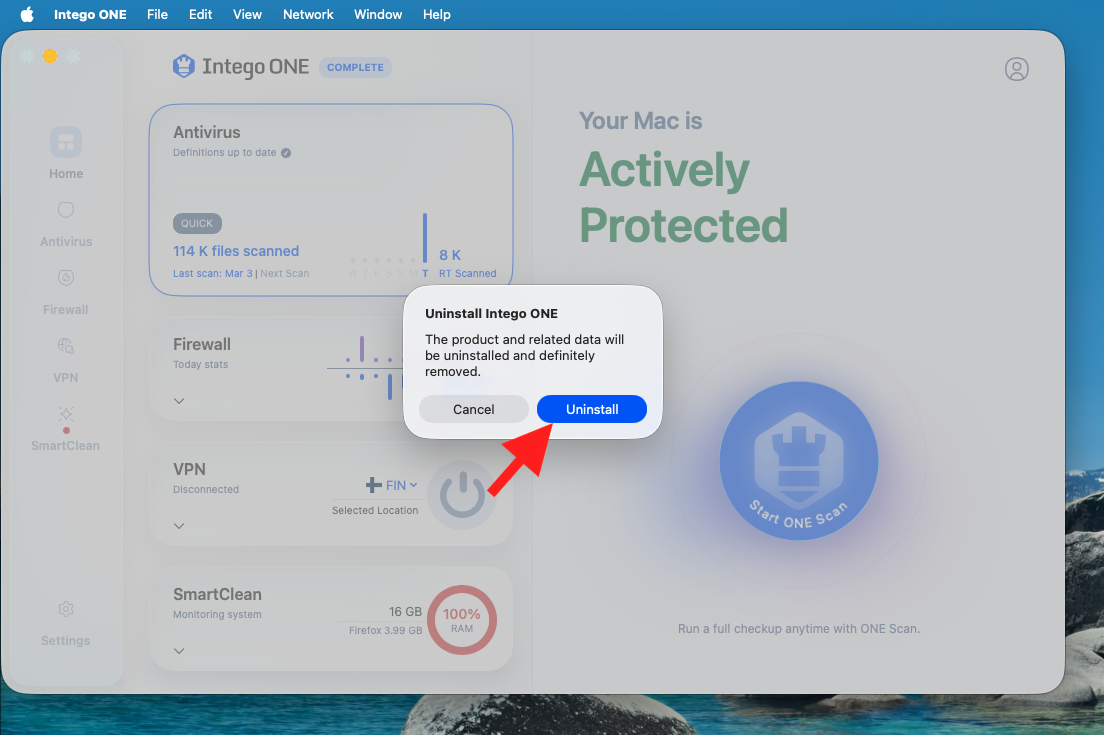Expand the SmartClean card chevron
The height and width of the screenshot is (735, 1104).
click(x=179, y=651)
